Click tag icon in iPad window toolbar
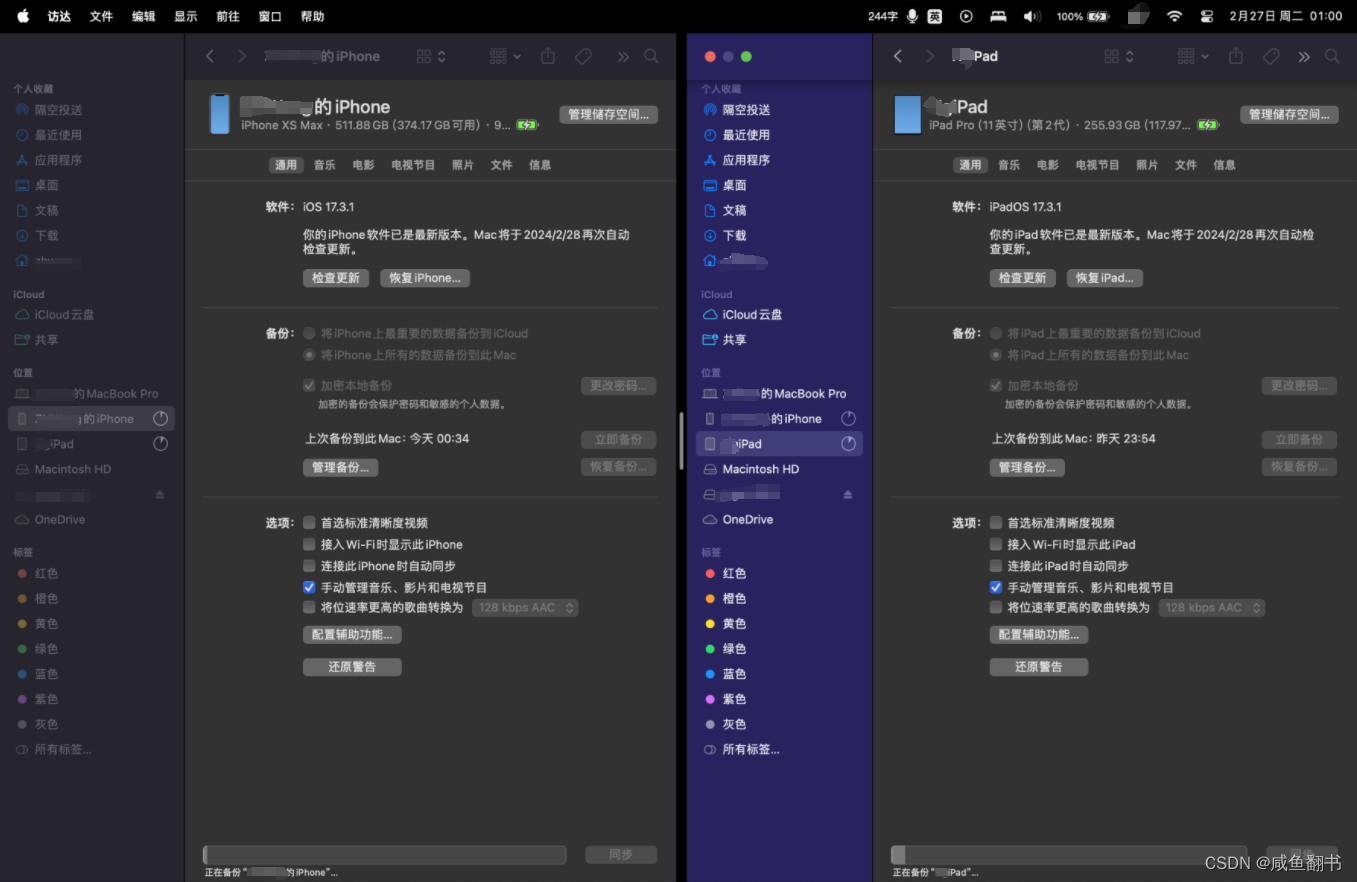The image size is (1357, 882). click(1271, 57)
